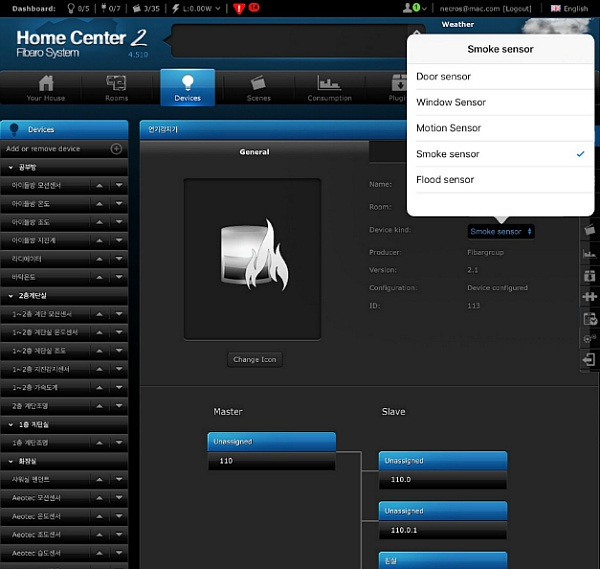Click the red alert warning icon
Screen dimensions: 600x569
(x=239, y=8)
